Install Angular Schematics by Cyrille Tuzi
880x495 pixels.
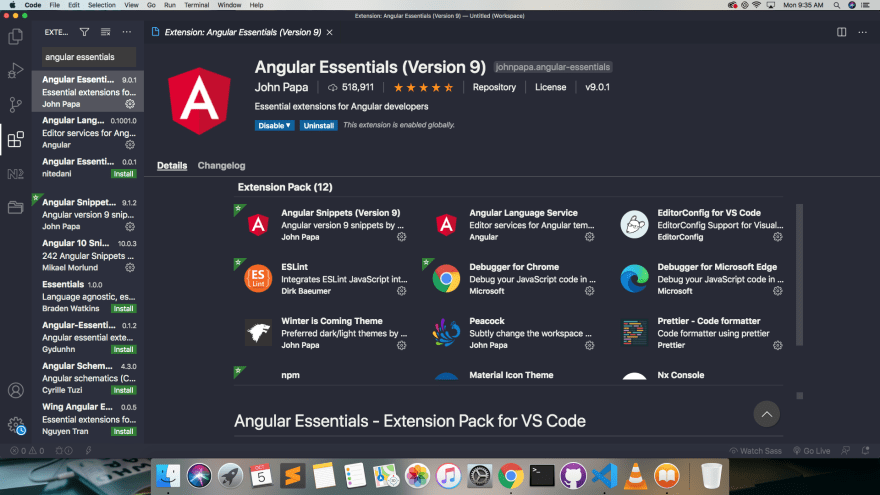(x=123, y=390)
